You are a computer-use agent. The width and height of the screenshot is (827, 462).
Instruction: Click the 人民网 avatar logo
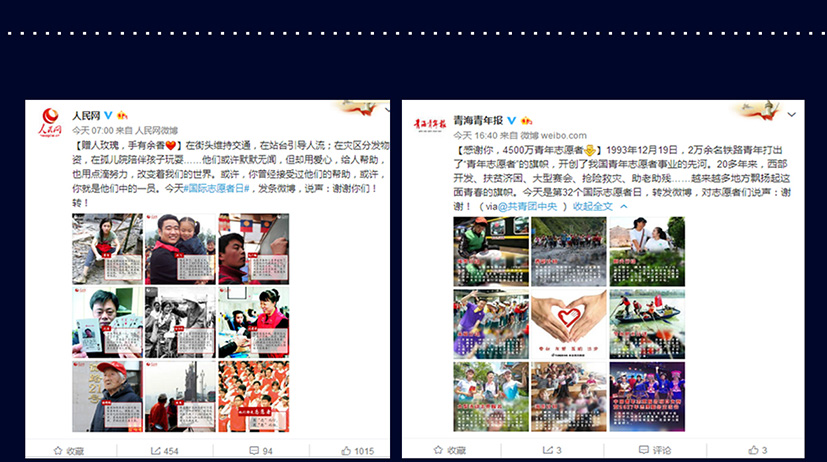tap(50, 122)
